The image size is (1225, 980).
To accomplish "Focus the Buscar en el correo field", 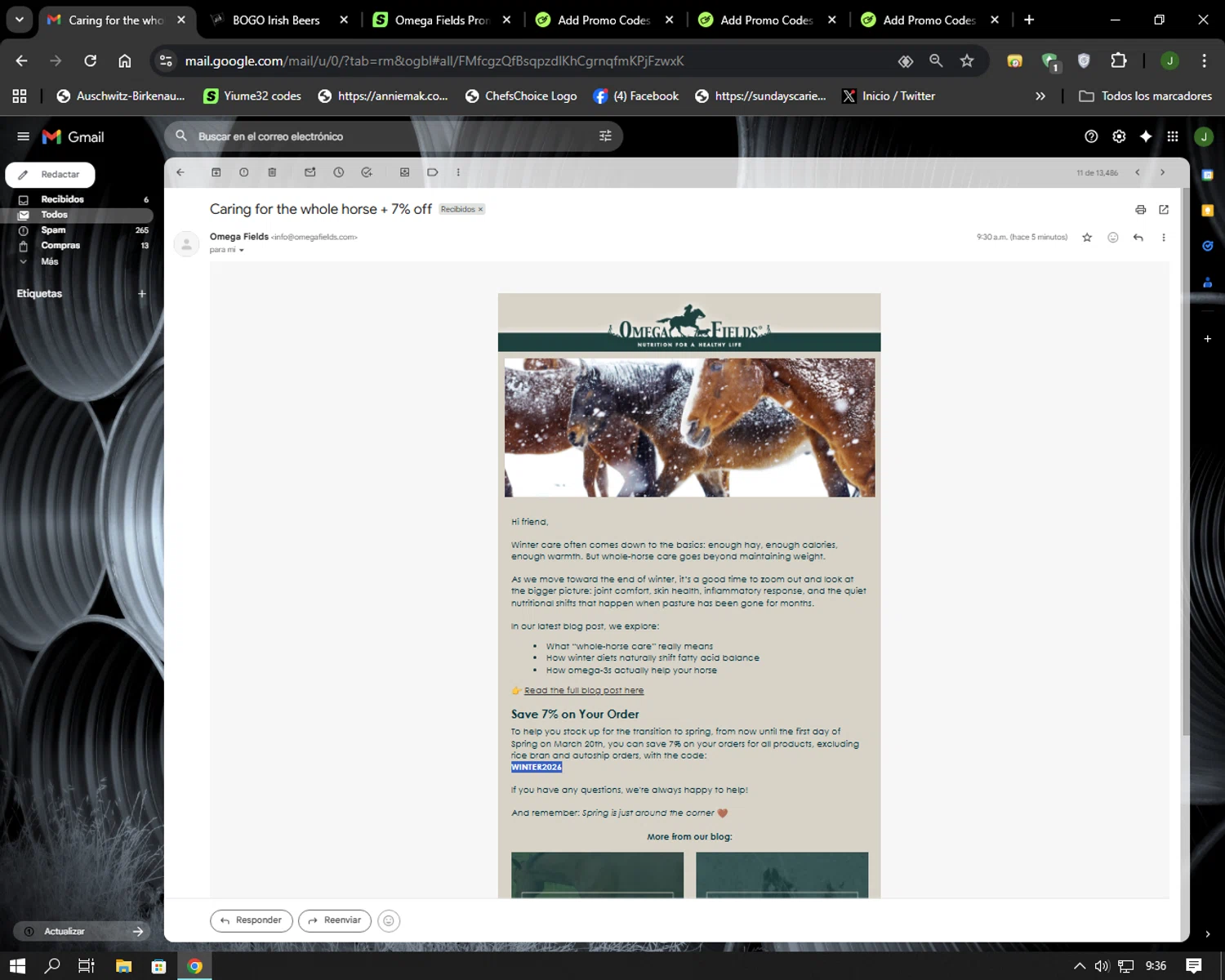I will click(x=392, y=136).
